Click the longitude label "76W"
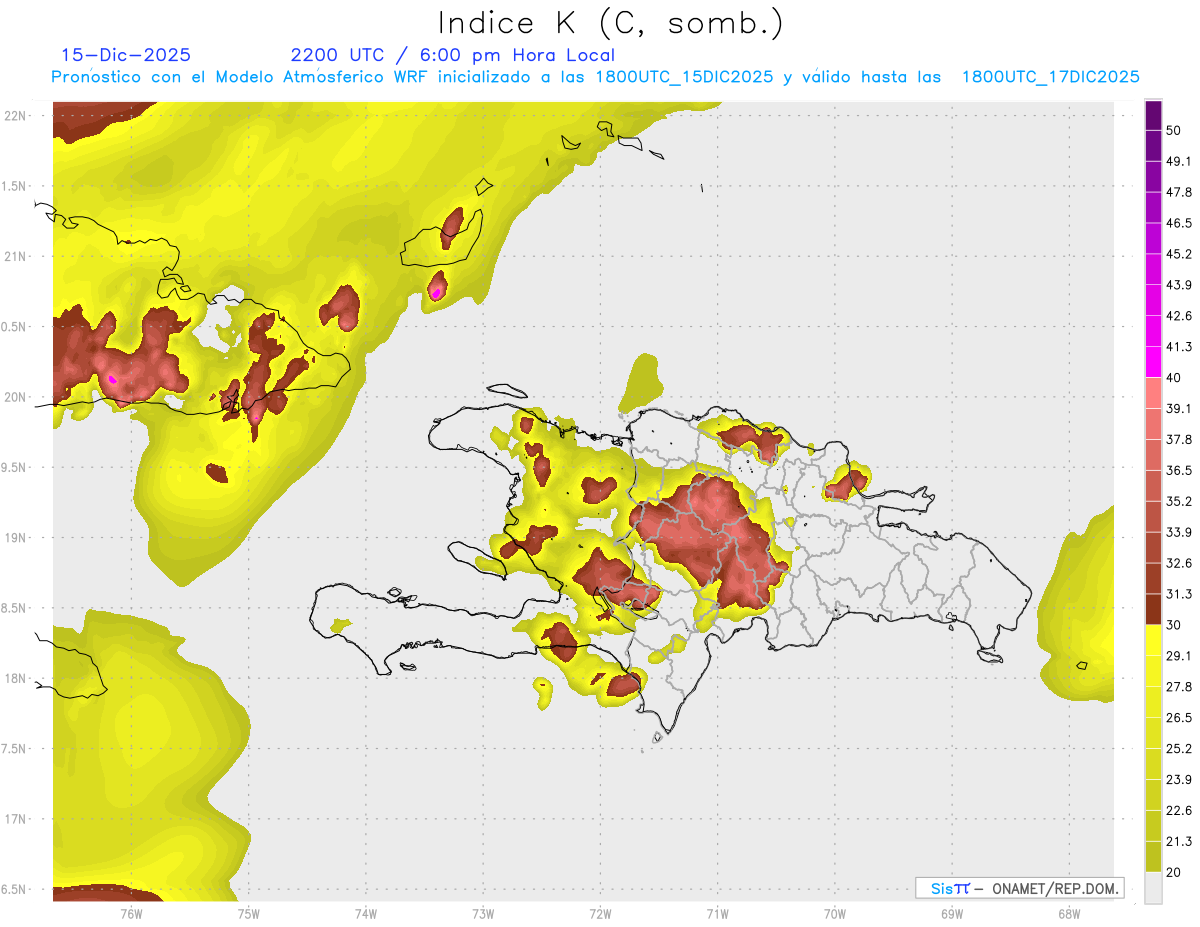This screenshot has height=927, width=1200. coord(131,913)
